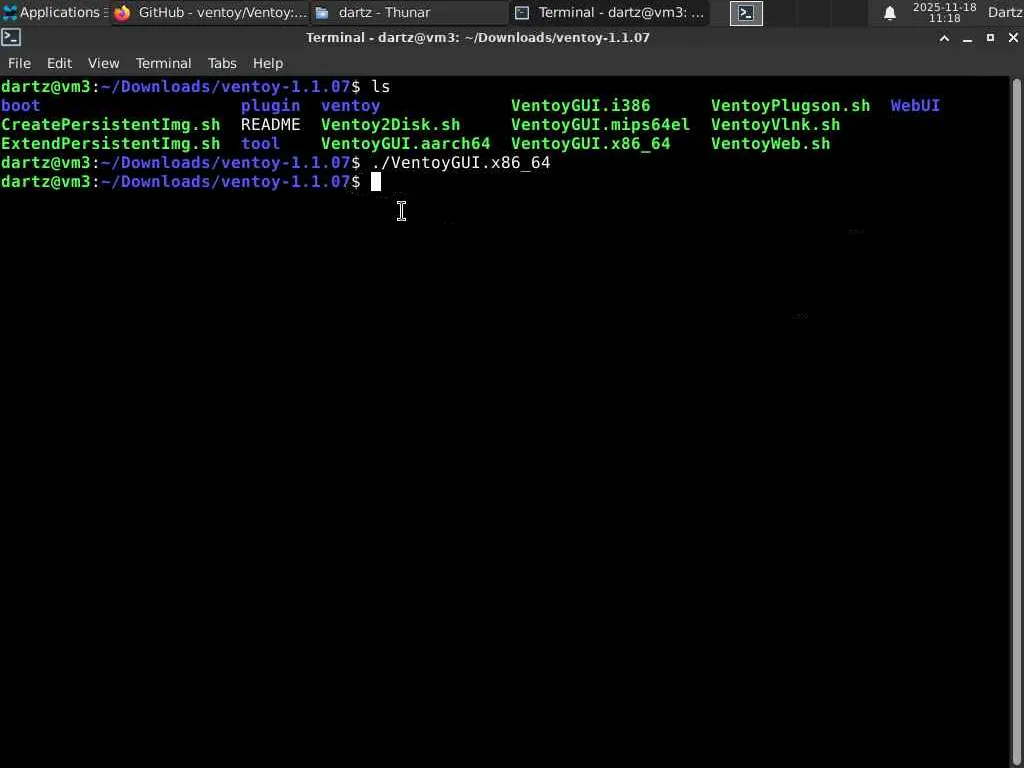Close the terminal window
Image resolution: width=1024 pixels, height=768 pixels.
point(1013,39)
